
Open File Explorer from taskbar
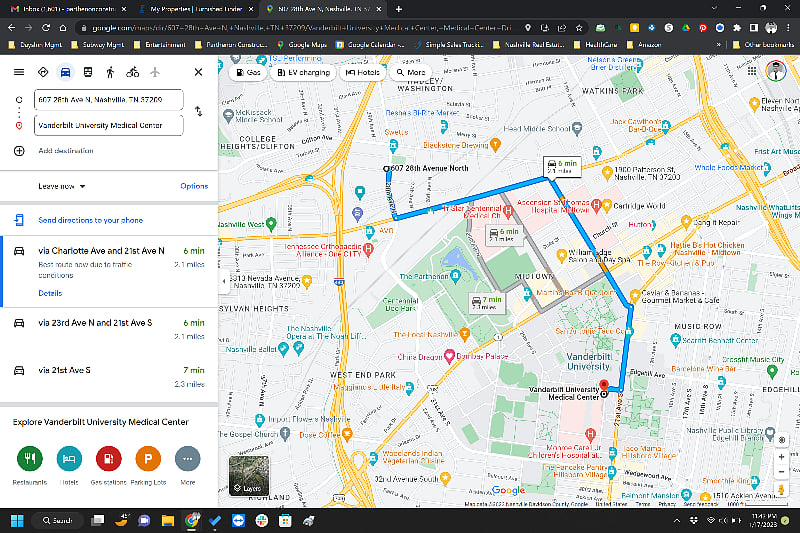click(168, 521)
